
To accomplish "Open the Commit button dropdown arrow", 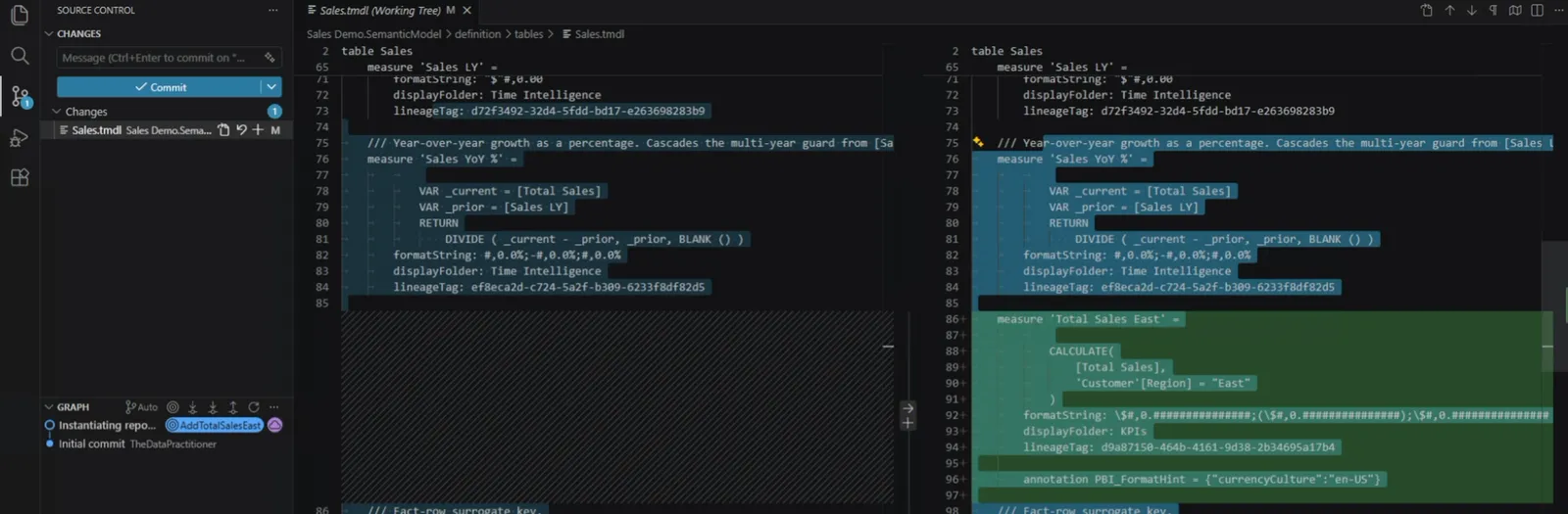I will pyautogui.click(x=271, y=87).
